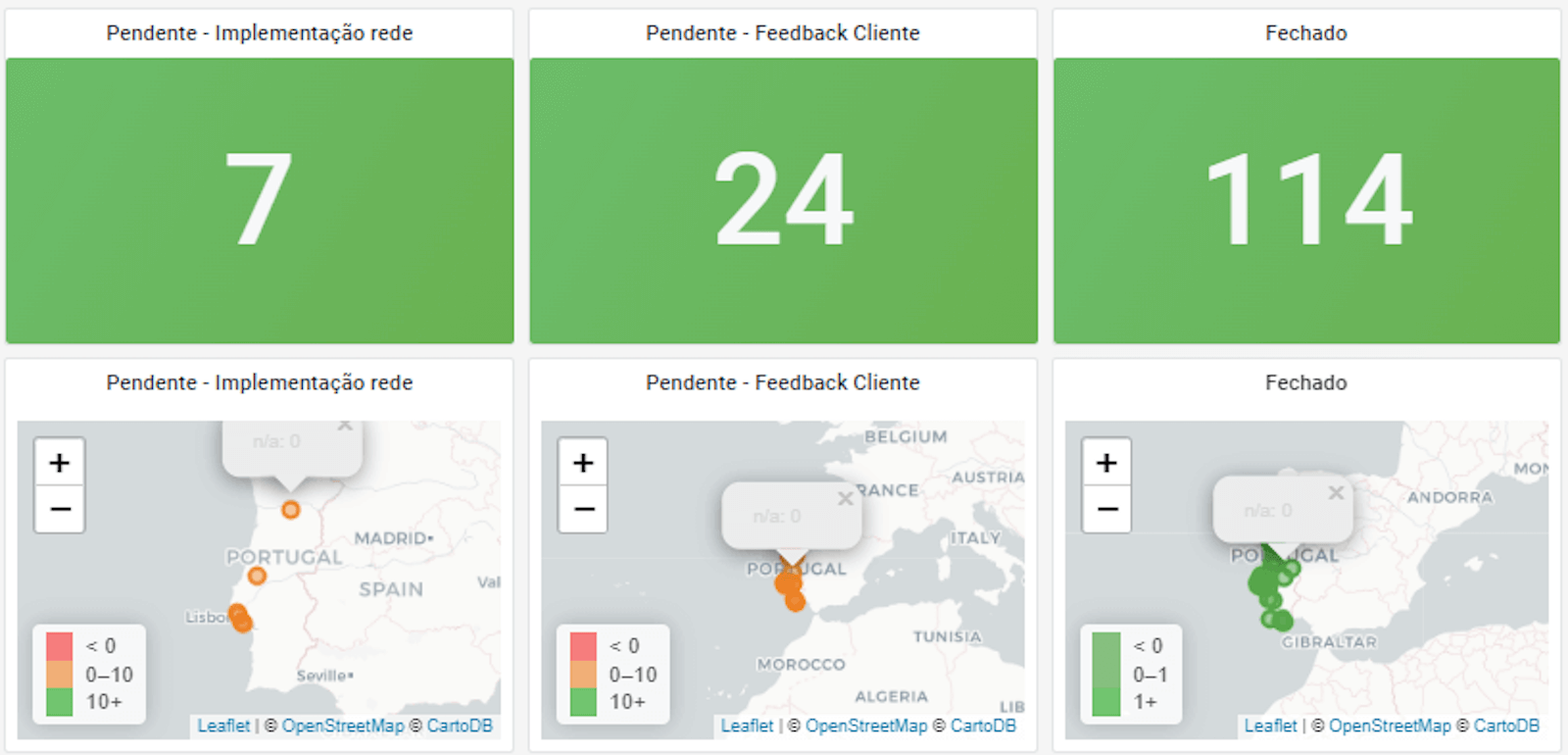The image size is (1568, 755).
Task: Open the Pendente - Feedback Cliente stat panel title
Action: pyautogui.click(x=783, y=32)
